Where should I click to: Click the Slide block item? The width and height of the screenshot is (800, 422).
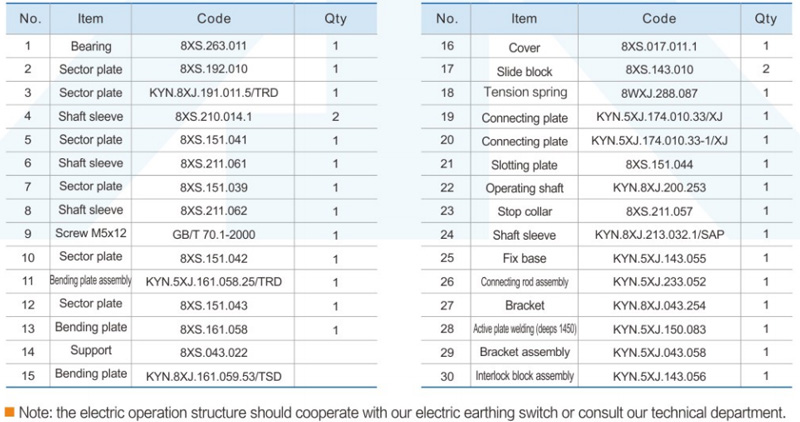click(x=524, y=71)
